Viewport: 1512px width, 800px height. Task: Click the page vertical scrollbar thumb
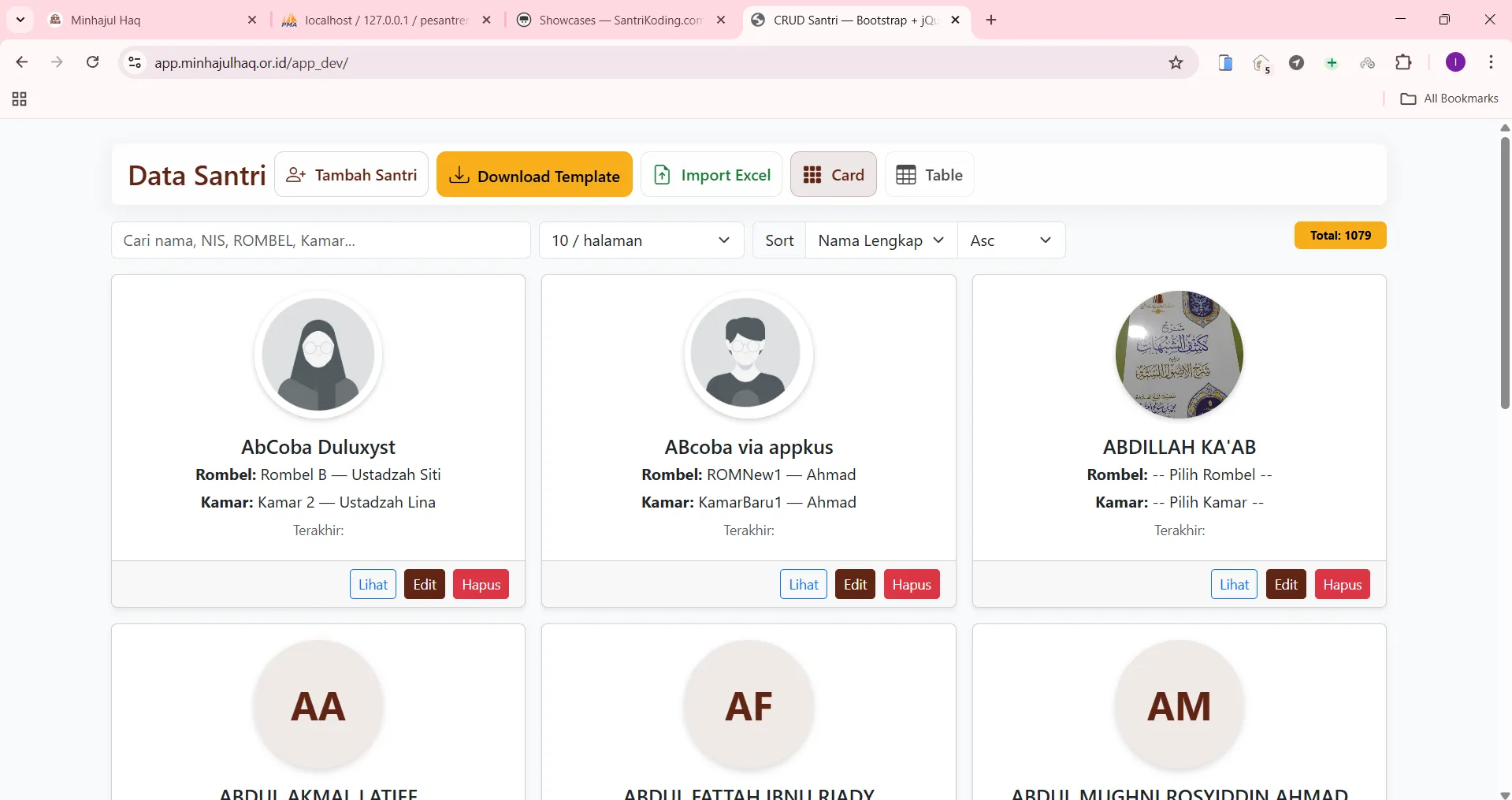coord(1505,272)
